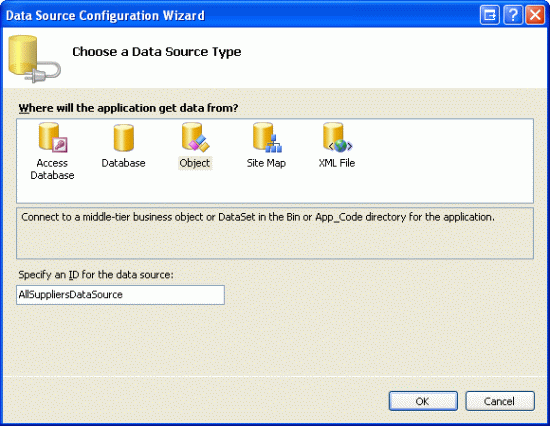
Task: Confirm with the OK button
Action: 423,401
